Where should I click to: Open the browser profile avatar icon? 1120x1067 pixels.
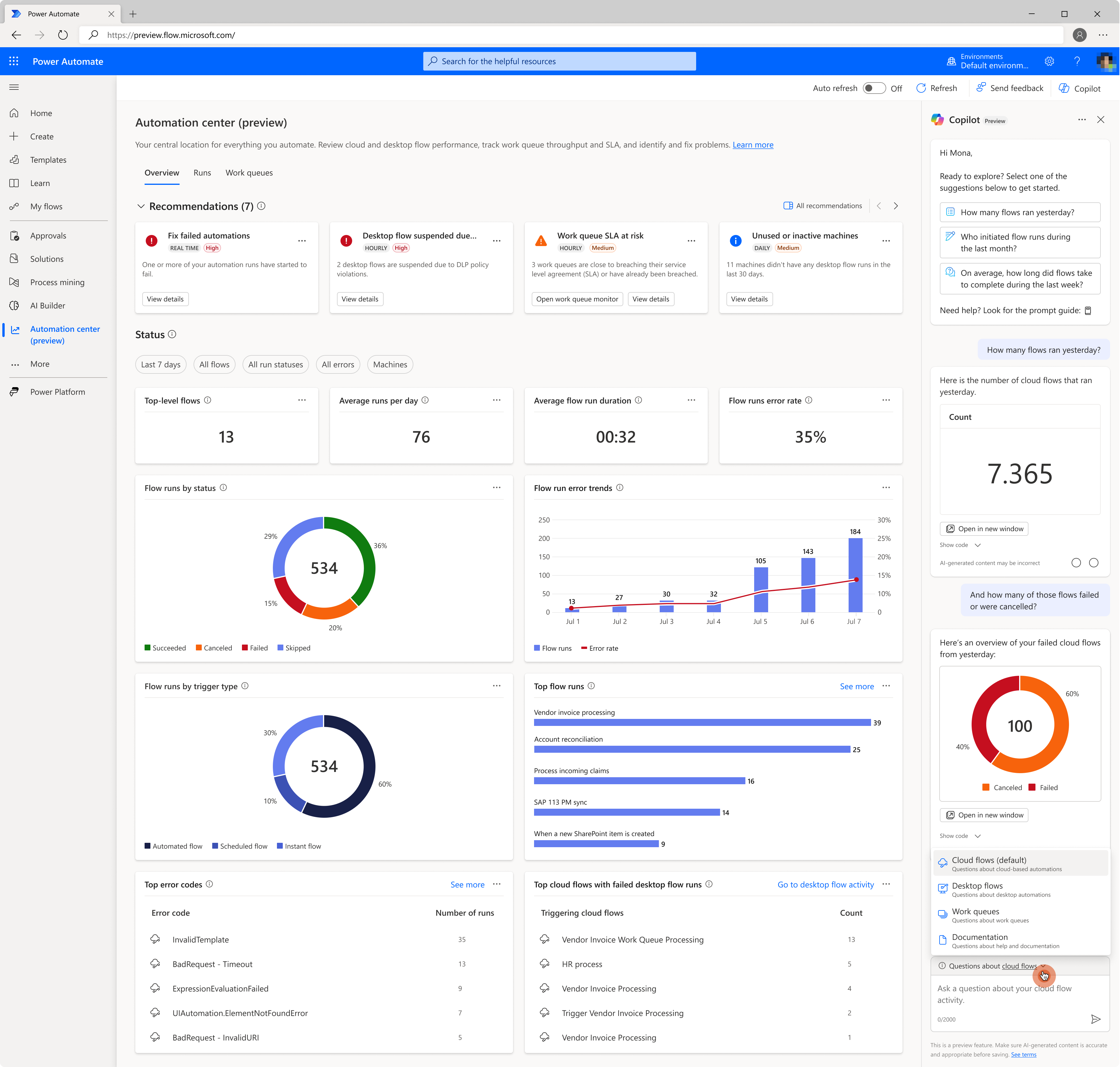[1079, 35]
